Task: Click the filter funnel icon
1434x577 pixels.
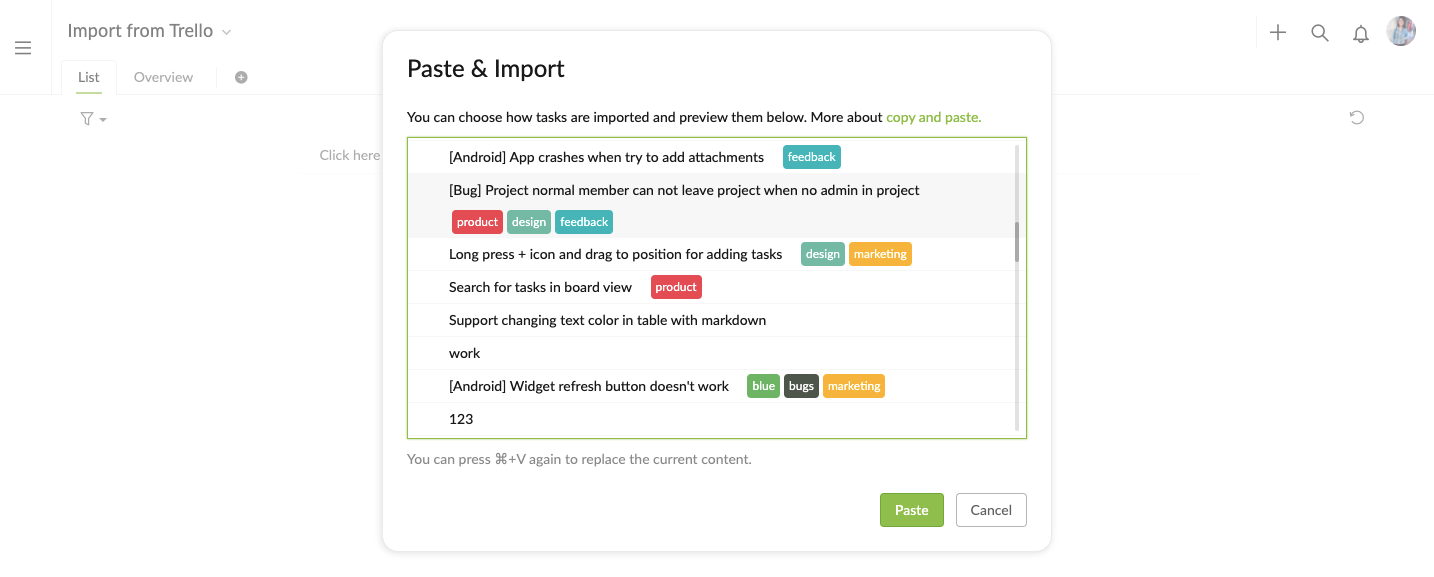Action: (x=87, y=118)
